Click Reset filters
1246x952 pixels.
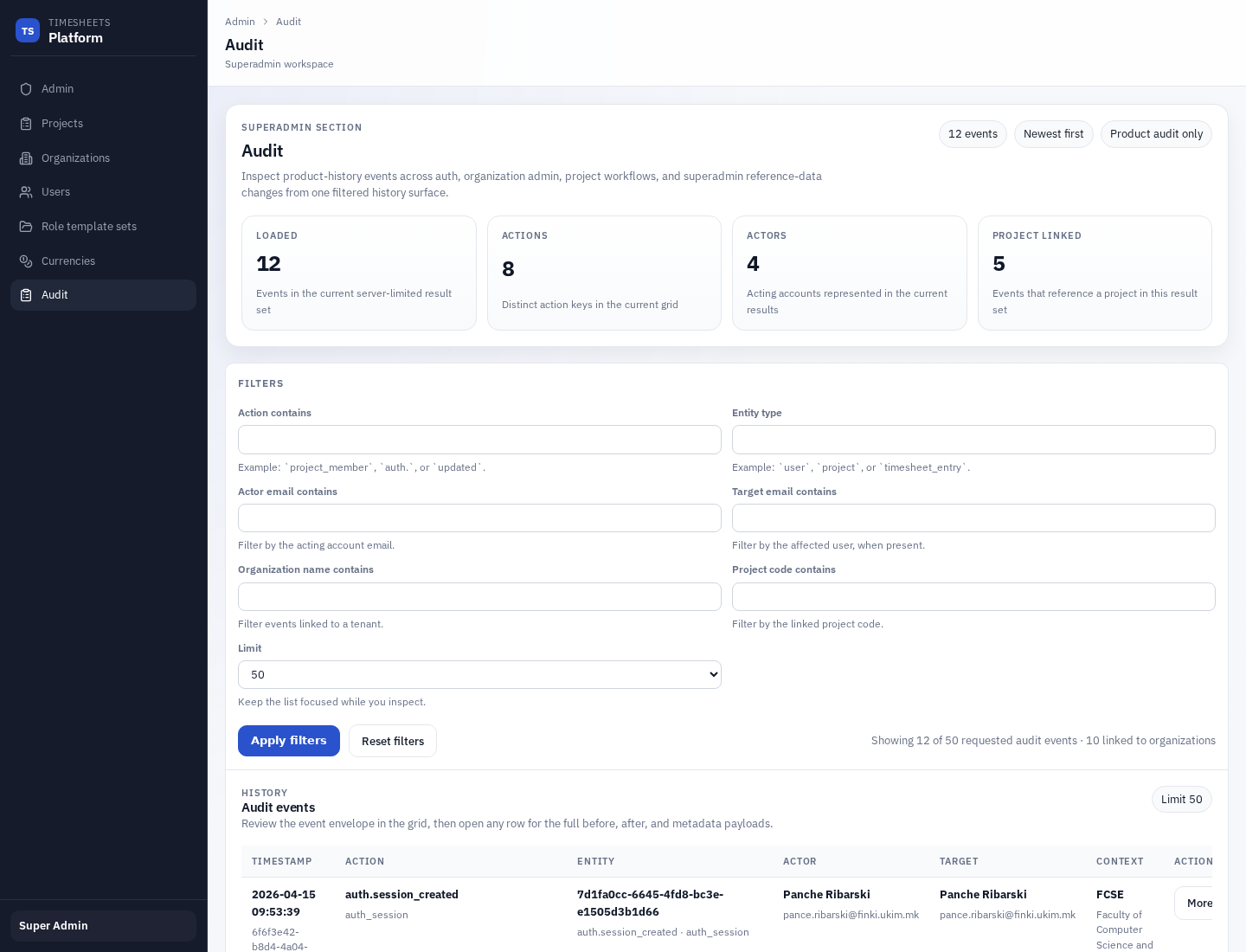[x=393, y=741]
